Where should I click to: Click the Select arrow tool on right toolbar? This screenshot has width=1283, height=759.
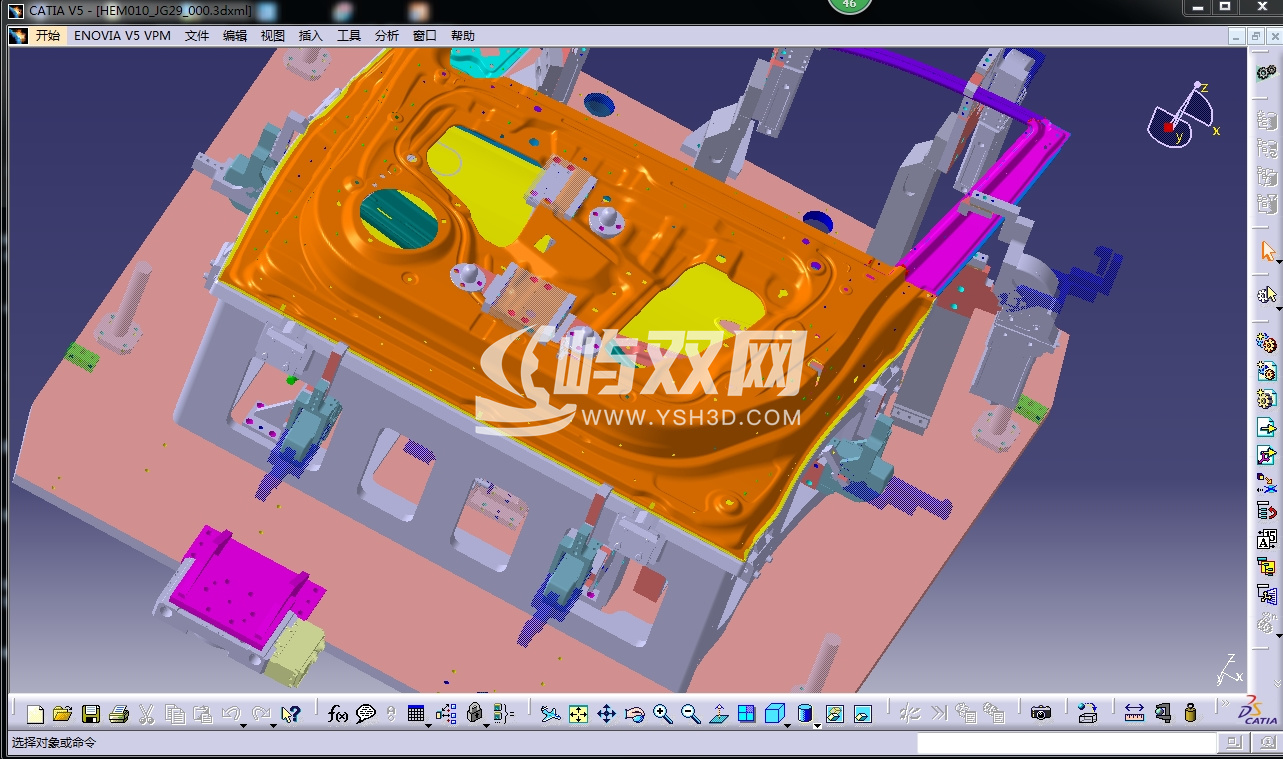1266,251
